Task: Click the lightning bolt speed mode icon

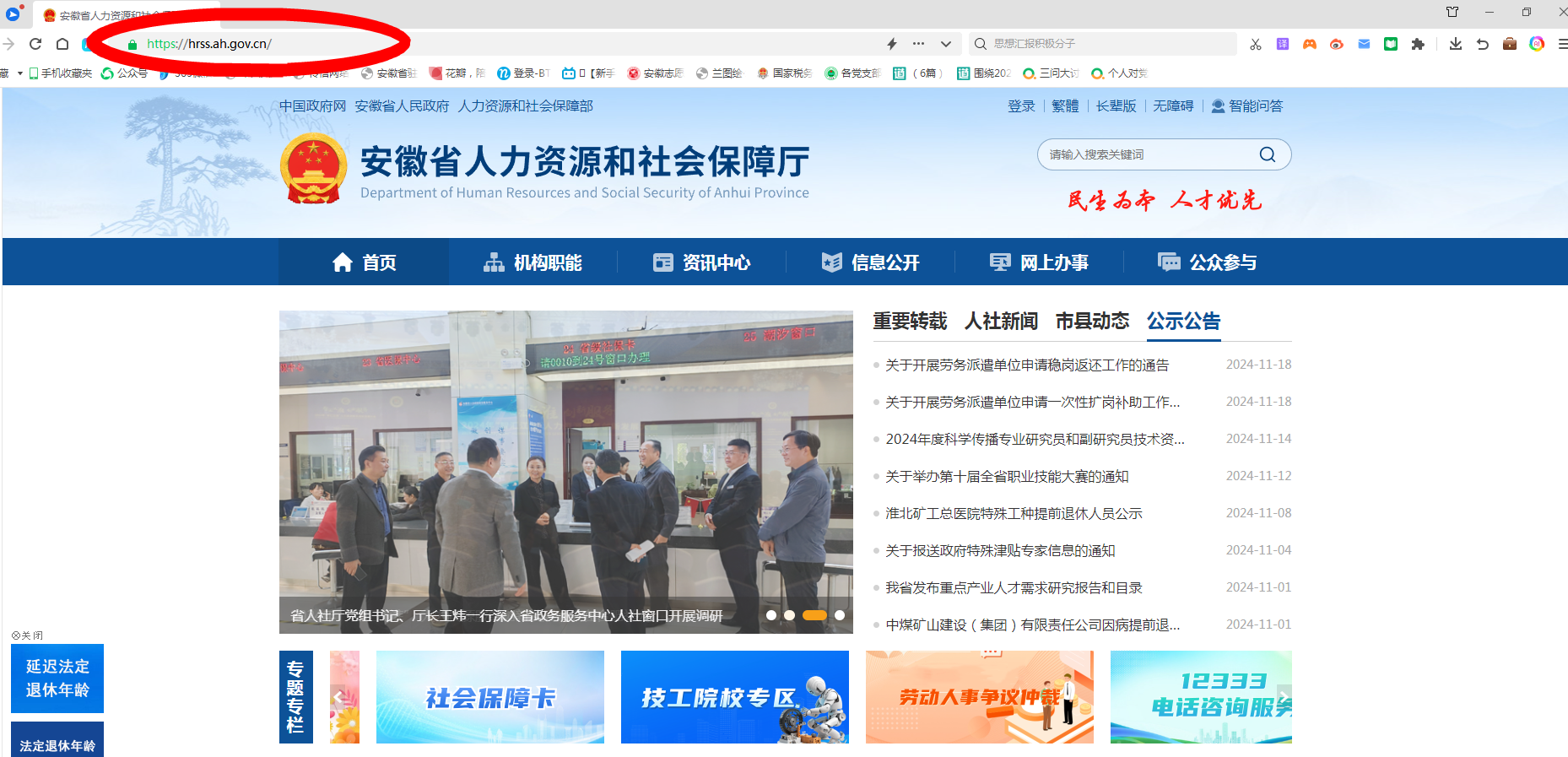Action: (x=892, y=44)
